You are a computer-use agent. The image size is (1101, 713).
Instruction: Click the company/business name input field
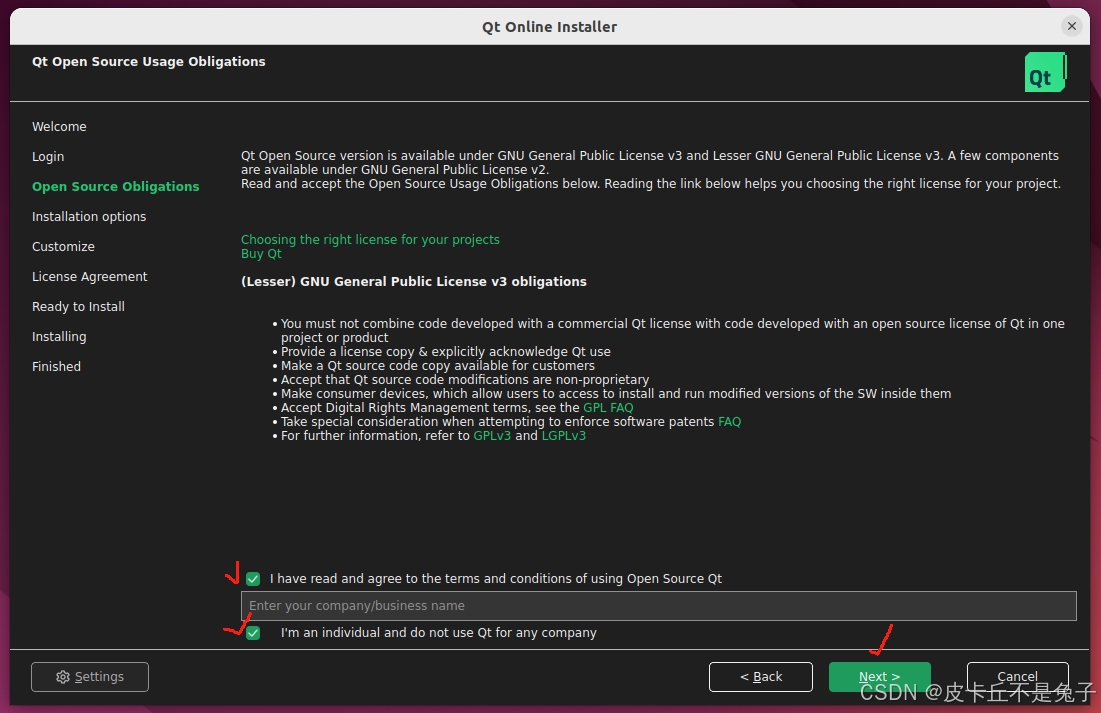point(660,605)
